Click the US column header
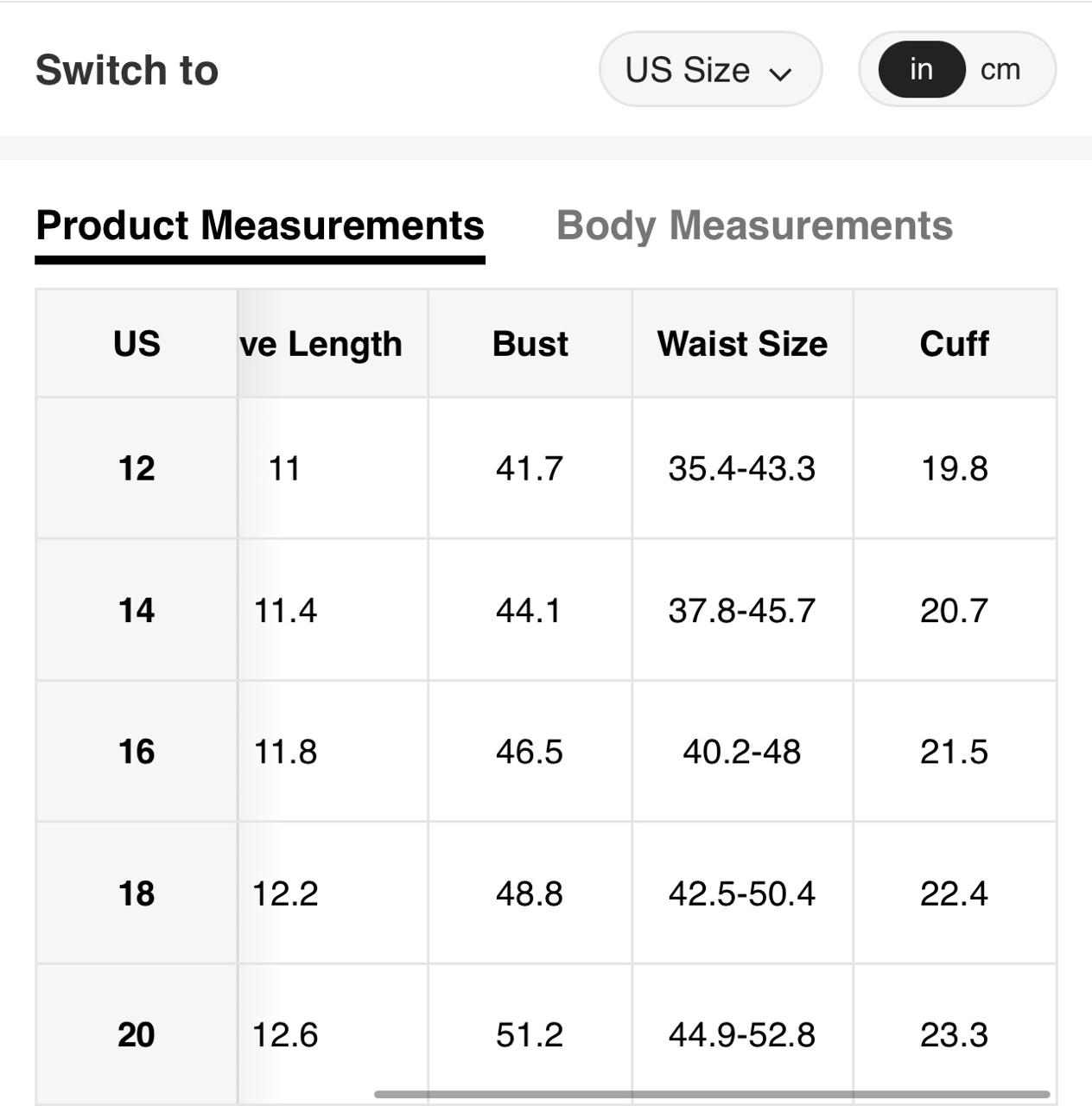The image size is (1092, 1106). click(136, 344)
